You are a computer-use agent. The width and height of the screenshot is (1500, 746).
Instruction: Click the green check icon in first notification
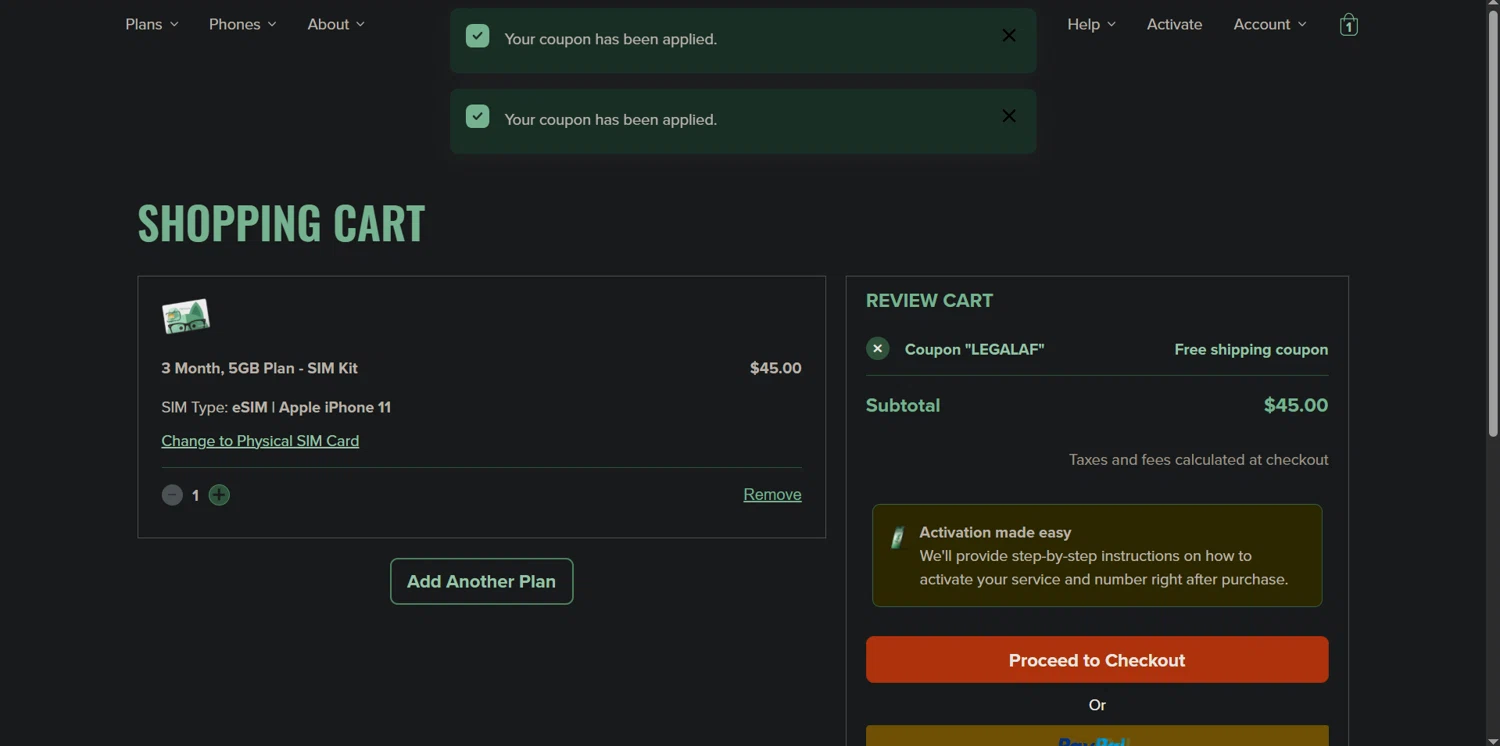tap(478, 37)
